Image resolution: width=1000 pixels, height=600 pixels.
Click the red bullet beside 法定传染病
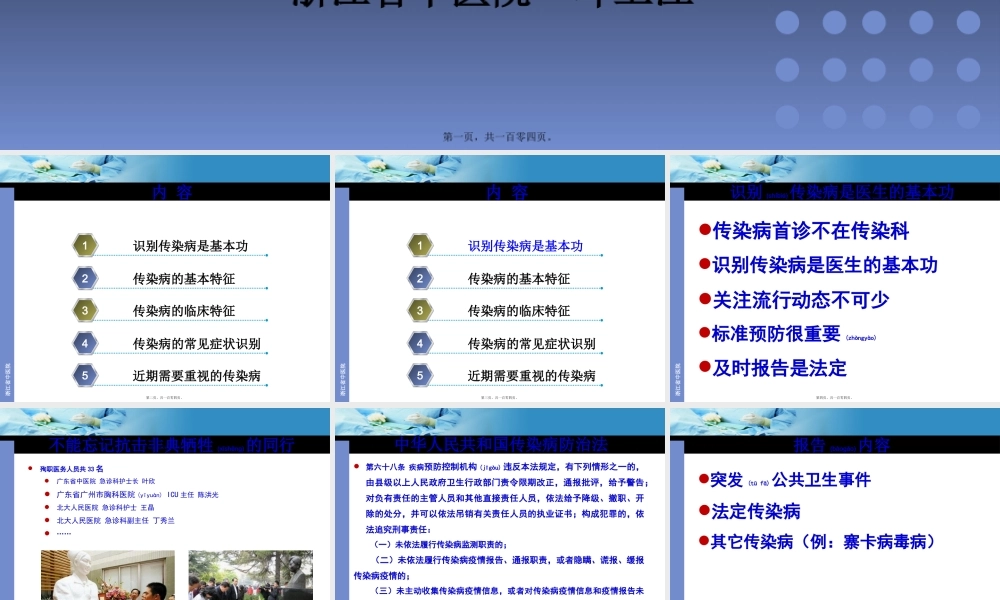click(x=702, y=510)
